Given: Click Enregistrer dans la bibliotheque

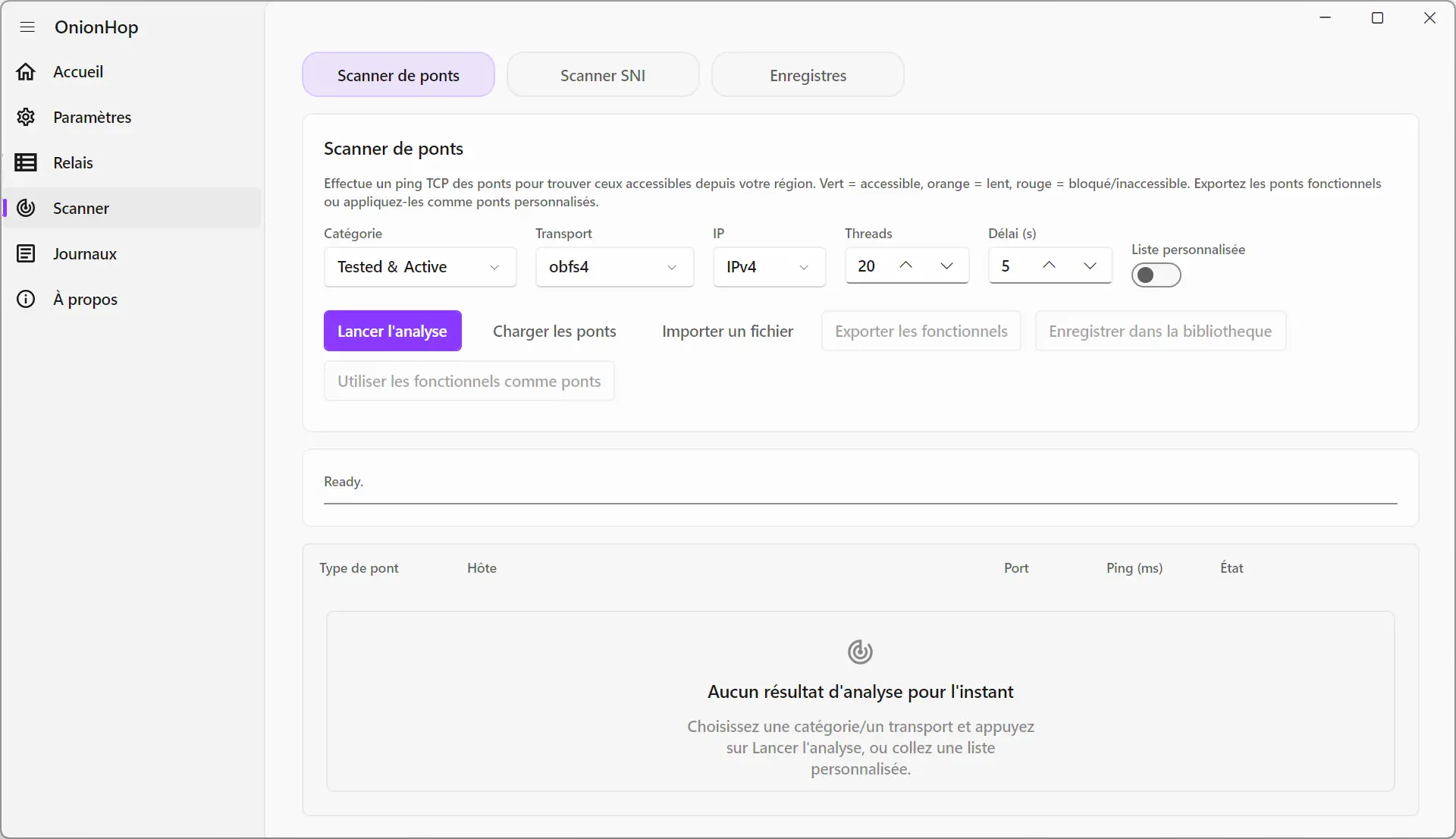Looking at the screenshot, I should coord(1160,331).
